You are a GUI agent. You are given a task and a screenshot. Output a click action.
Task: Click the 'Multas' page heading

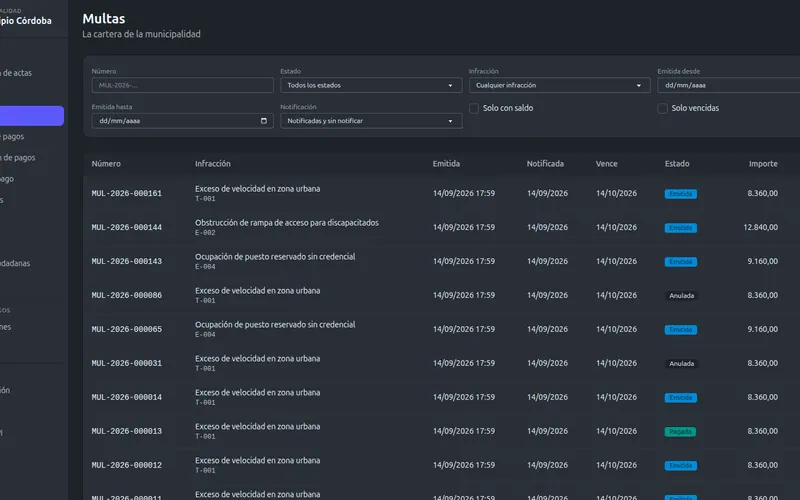coord(104,19)
